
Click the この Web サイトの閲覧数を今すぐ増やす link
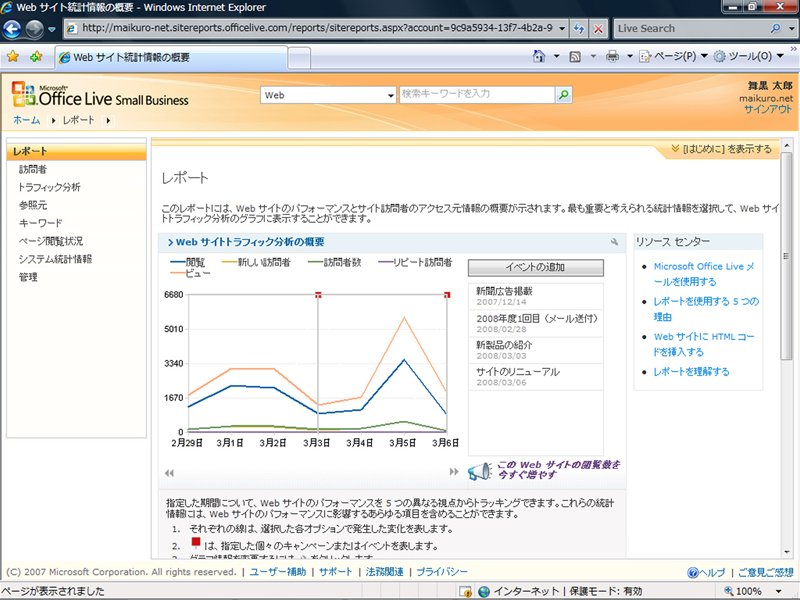pyautogui.click(x=558, y=469)
